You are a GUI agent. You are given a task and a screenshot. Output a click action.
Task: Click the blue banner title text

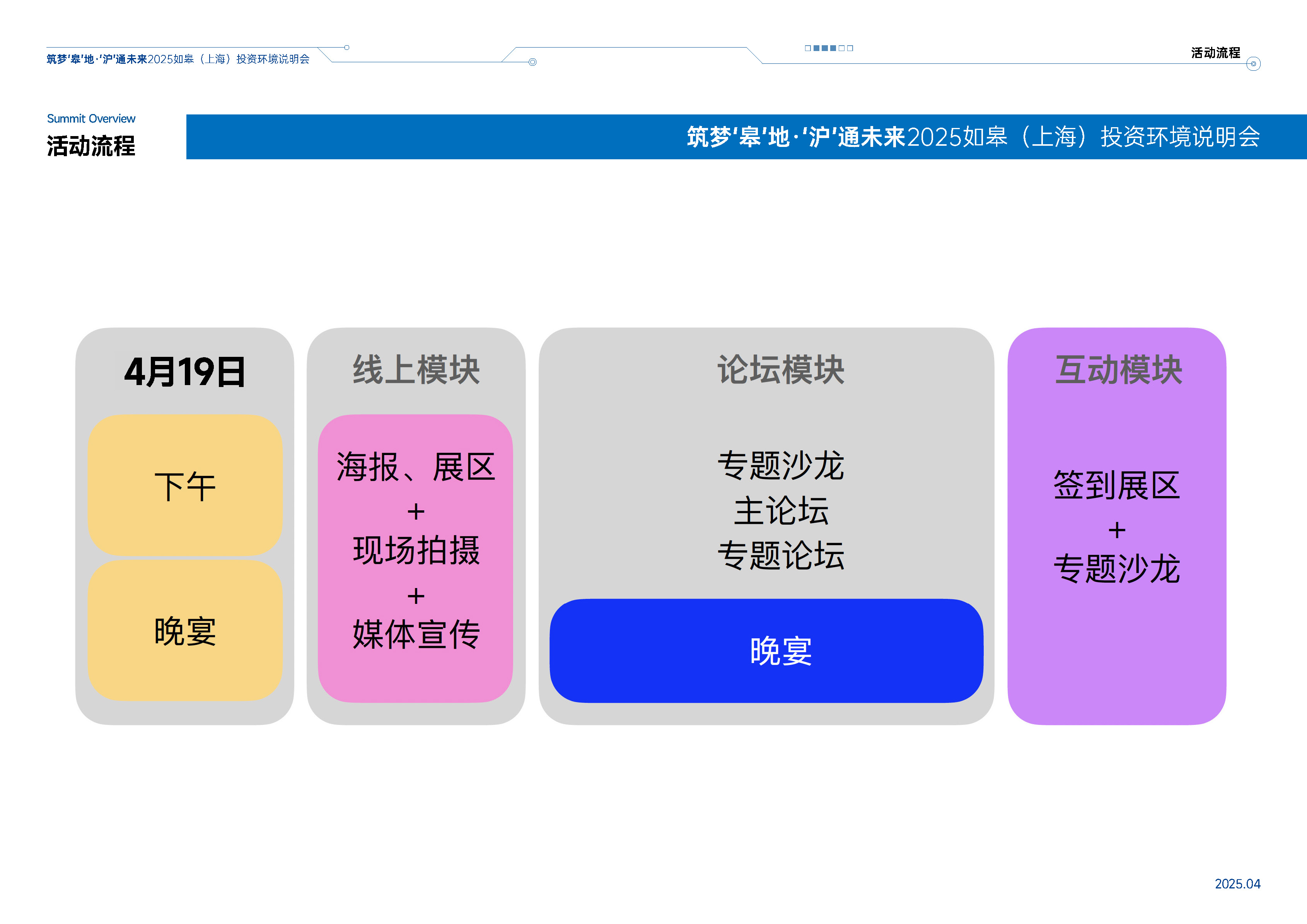[973, 137]
